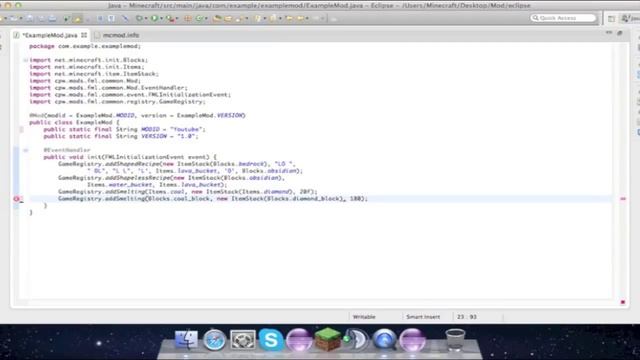Focus the Quick Access search field

pos(563,18)
